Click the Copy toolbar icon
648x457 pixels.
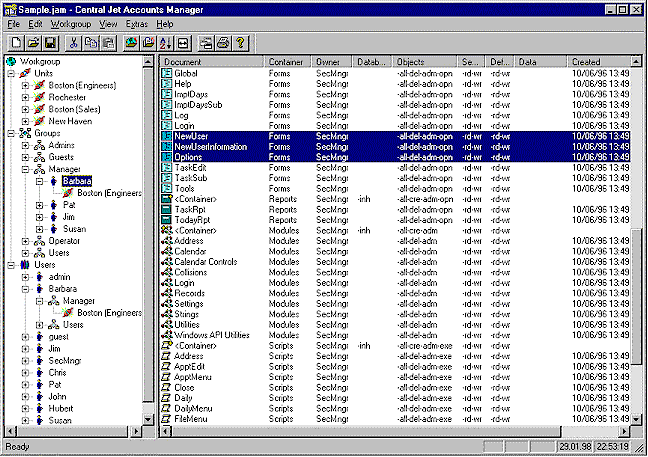pos(91,43)
